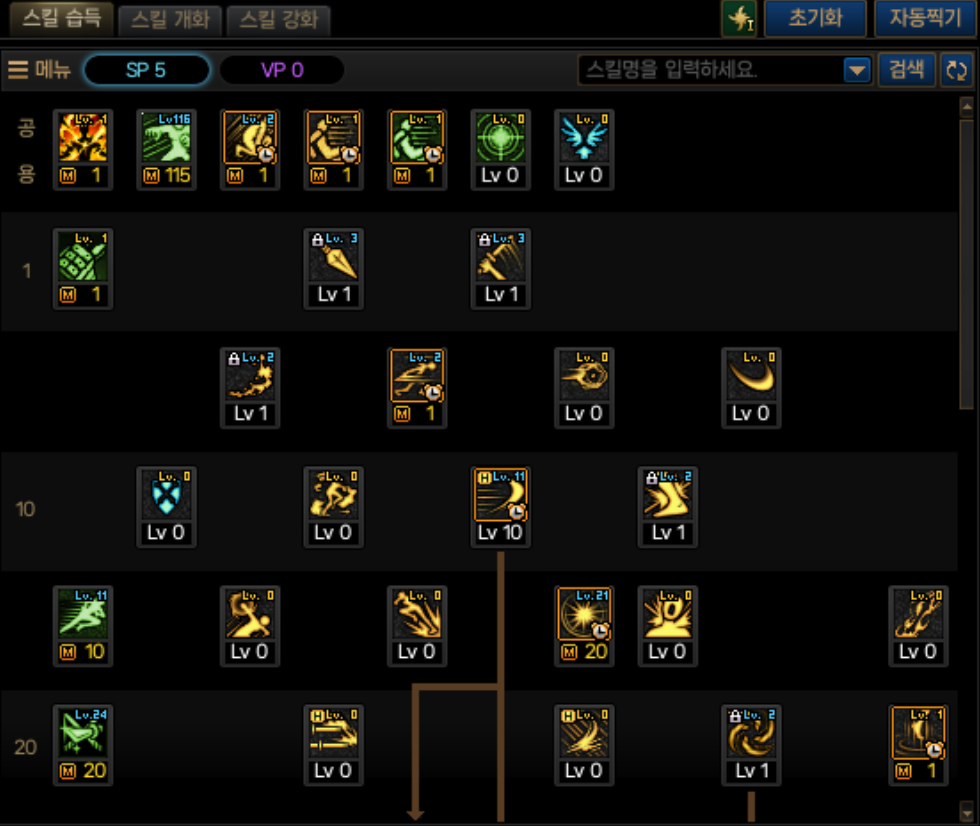Select the sunburst skill at level 20
Screen dimensions: 980x826
pyautogui.click(x=584, y=614)
